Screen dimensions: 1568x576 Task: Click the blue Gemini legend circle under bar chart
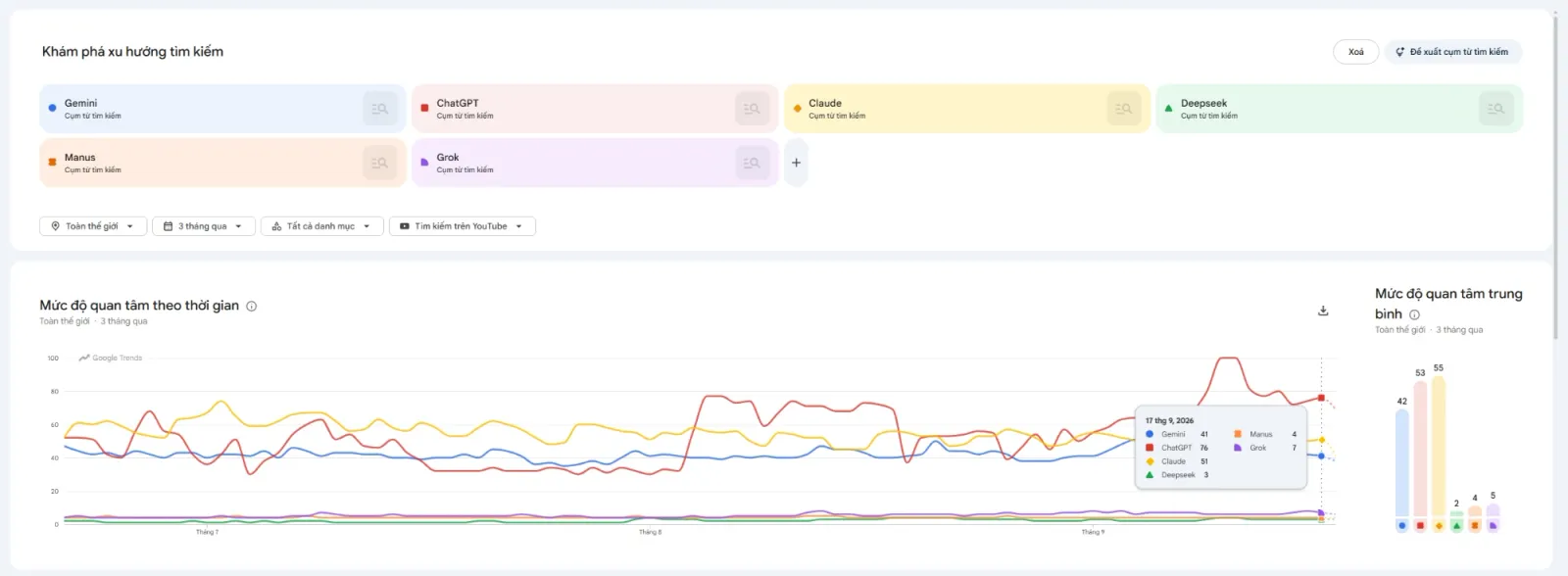point(1402,526)
